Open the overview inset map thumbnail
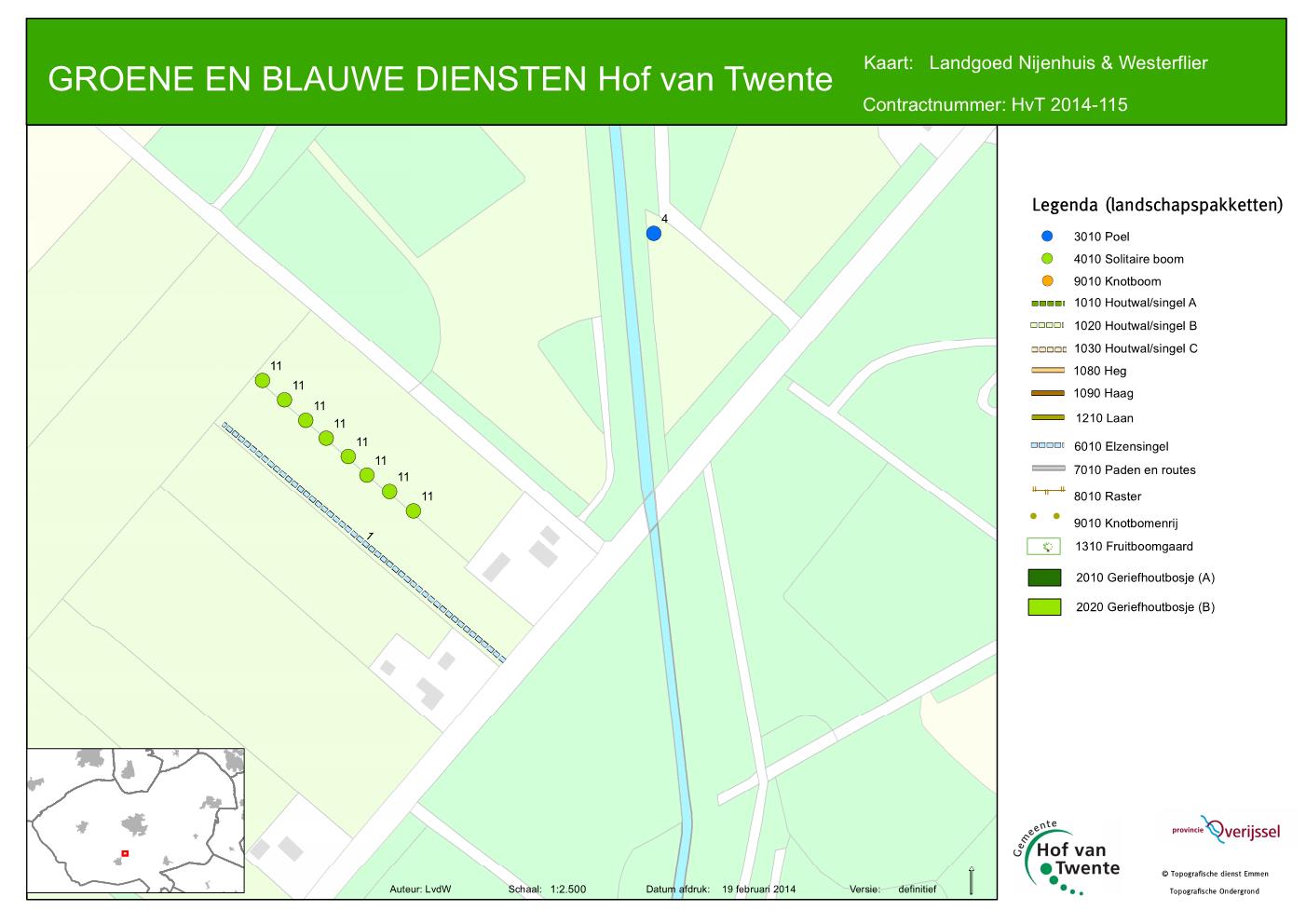 (x=136, y=821)
